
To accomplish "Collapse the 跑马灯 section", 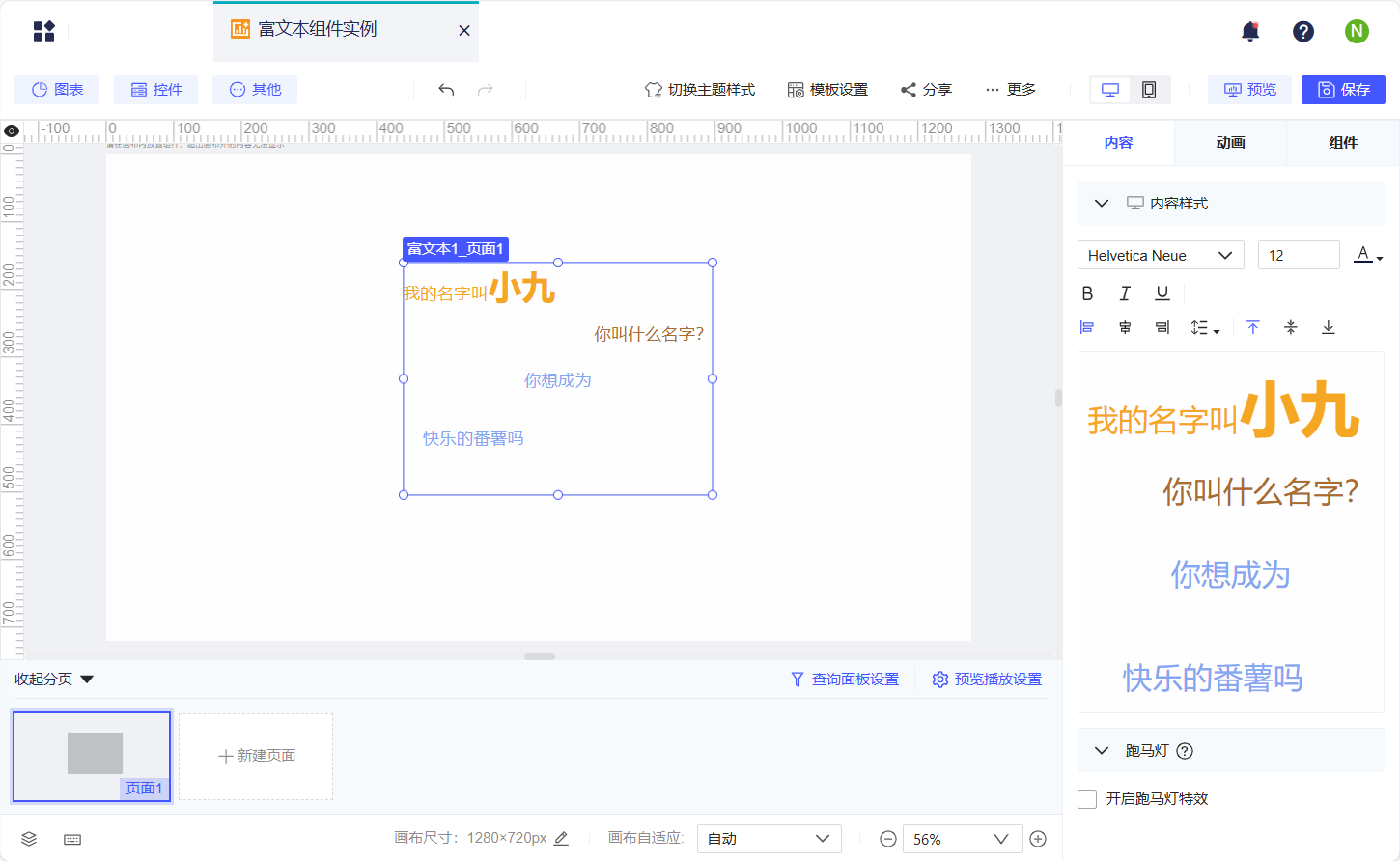I will point(1102,751).
